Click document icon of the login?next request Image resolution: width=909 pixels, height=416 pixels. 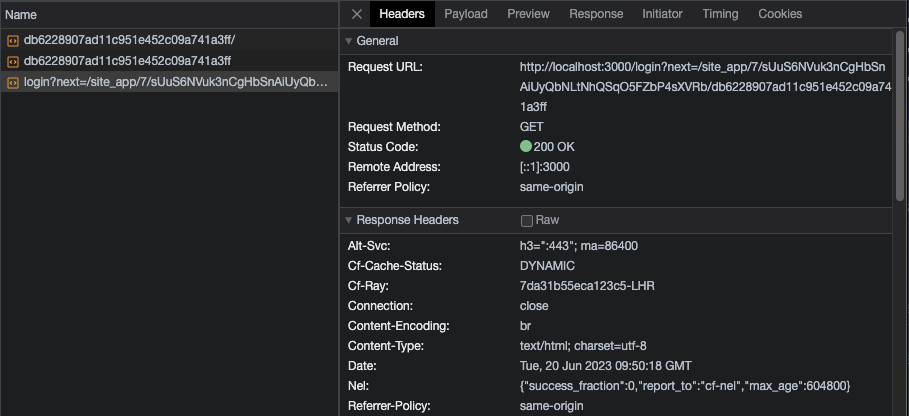[13, 83]
